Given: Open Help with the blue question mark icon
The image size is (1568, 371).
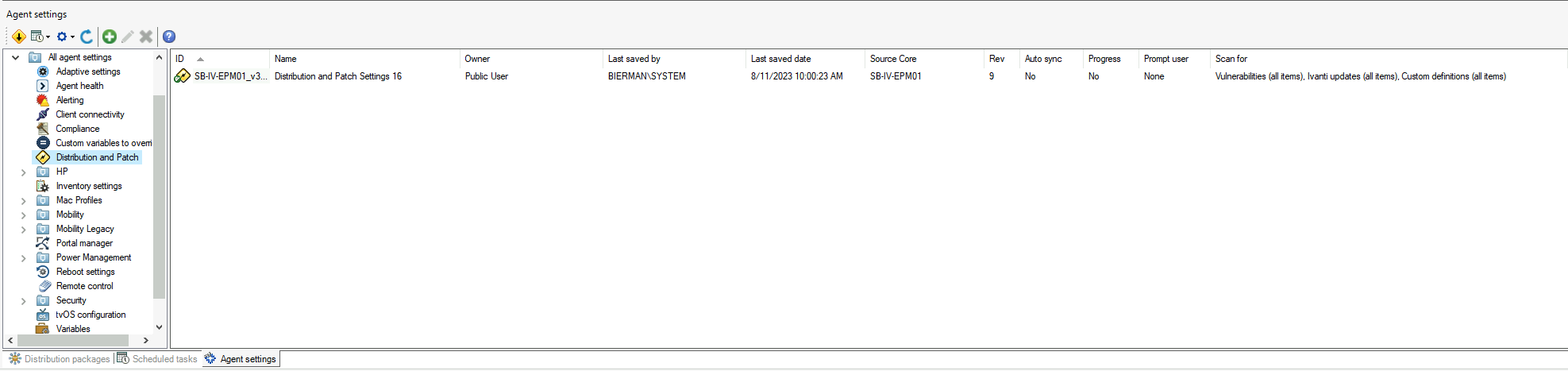Looking at the screenshot, I should pos(169,37).
